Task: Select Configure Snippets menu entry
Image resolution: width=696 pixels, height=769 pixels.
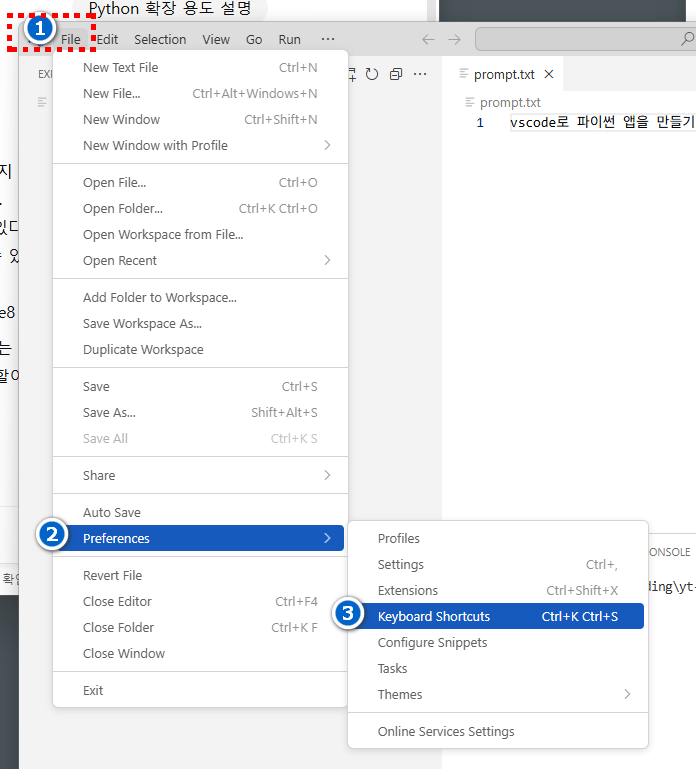Action: pyautogui.click(x=432, y=642)
